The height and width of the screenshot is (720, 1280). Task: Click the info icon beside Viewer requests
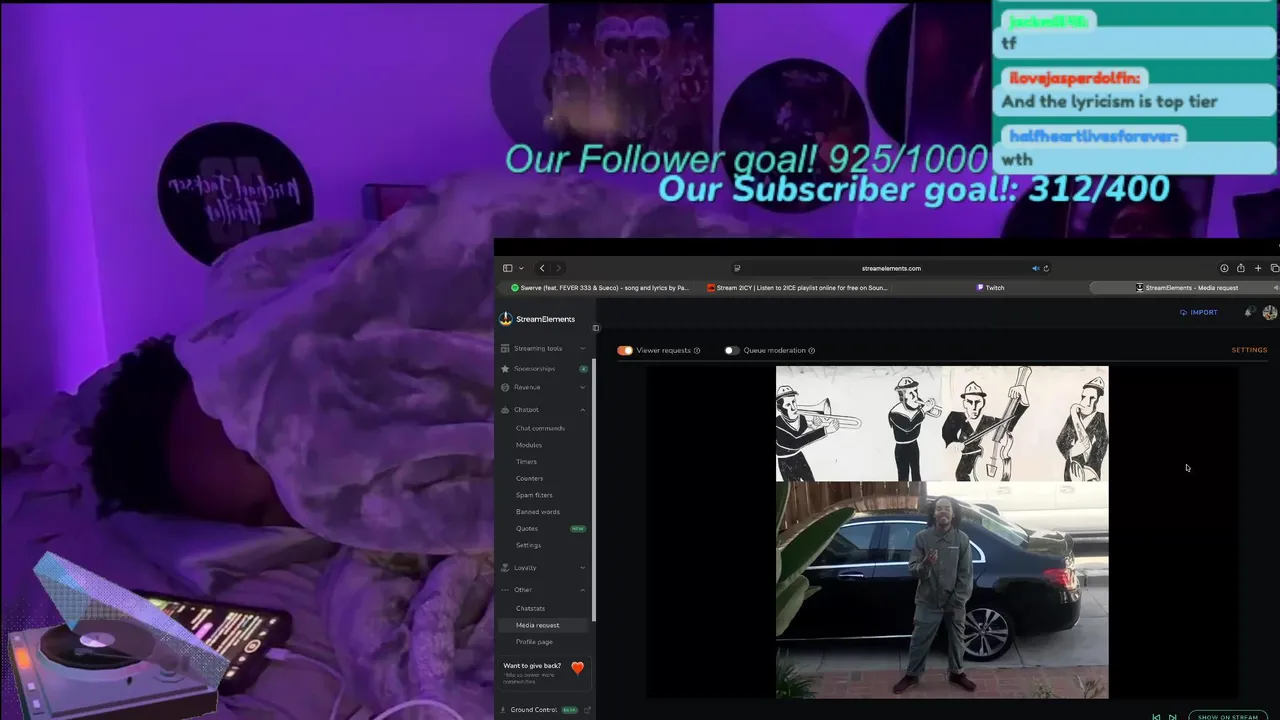pyautogui.click(x=697, y=351)
